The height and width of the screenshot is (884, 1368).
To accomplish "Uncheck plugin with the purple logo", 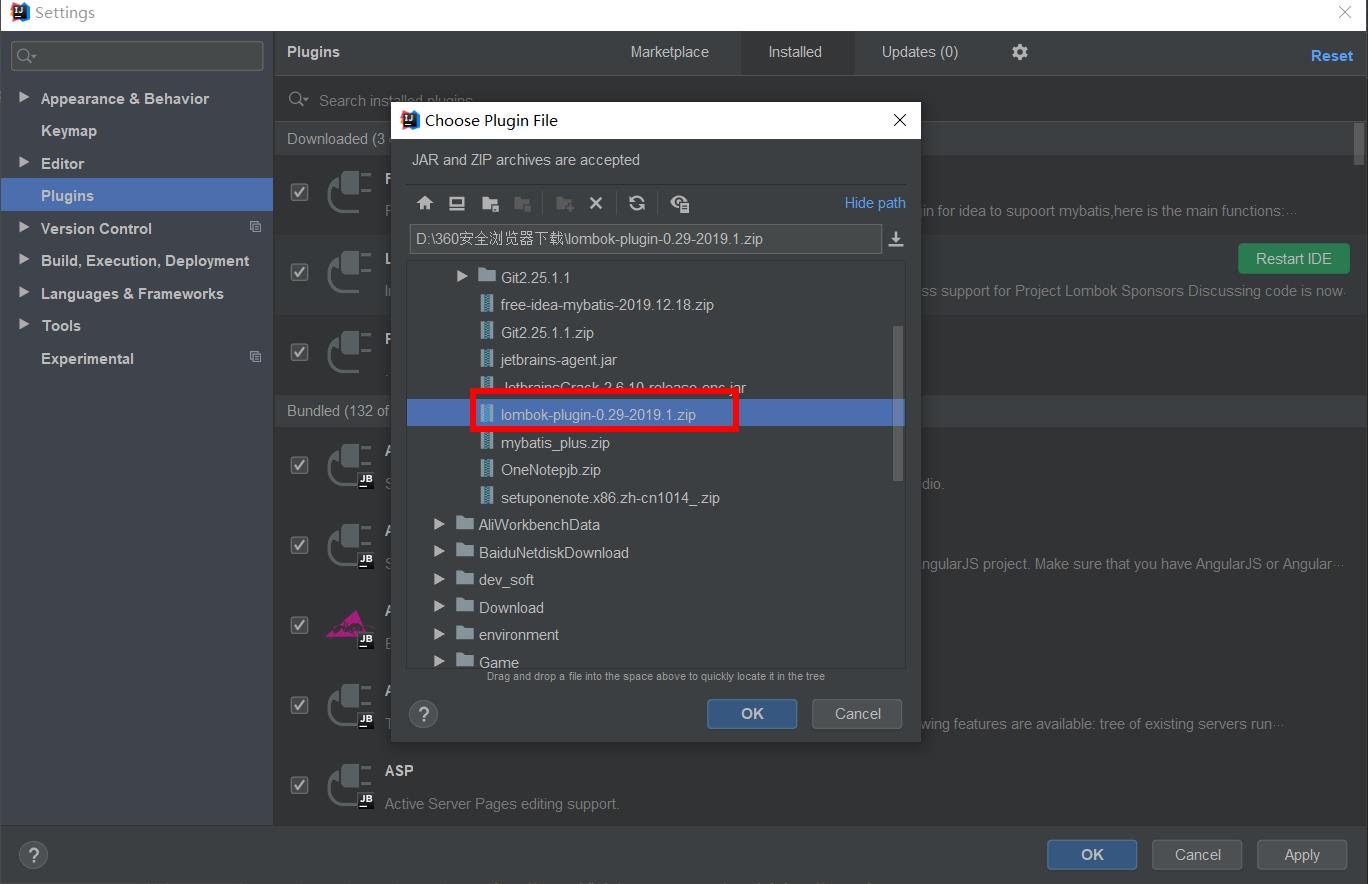I will (x=299, y=625).
